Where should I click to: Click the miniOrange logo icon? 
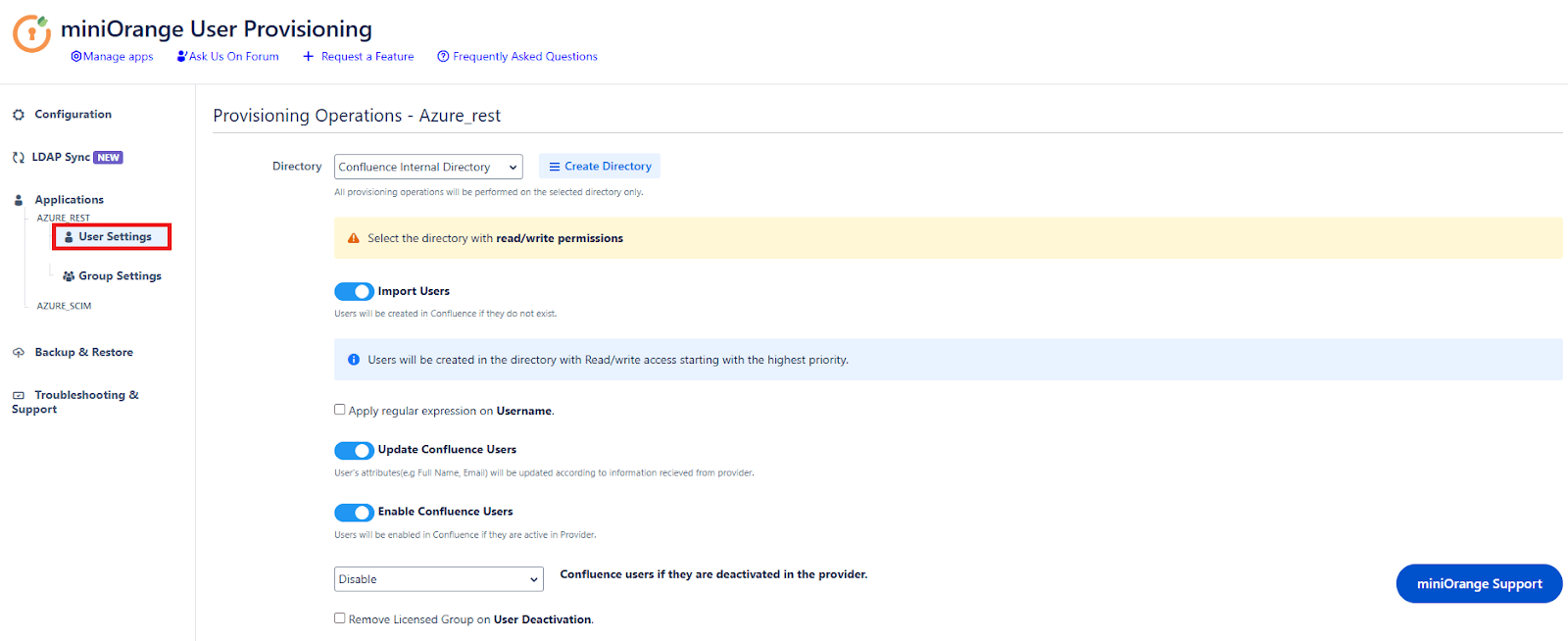(31, 33)
